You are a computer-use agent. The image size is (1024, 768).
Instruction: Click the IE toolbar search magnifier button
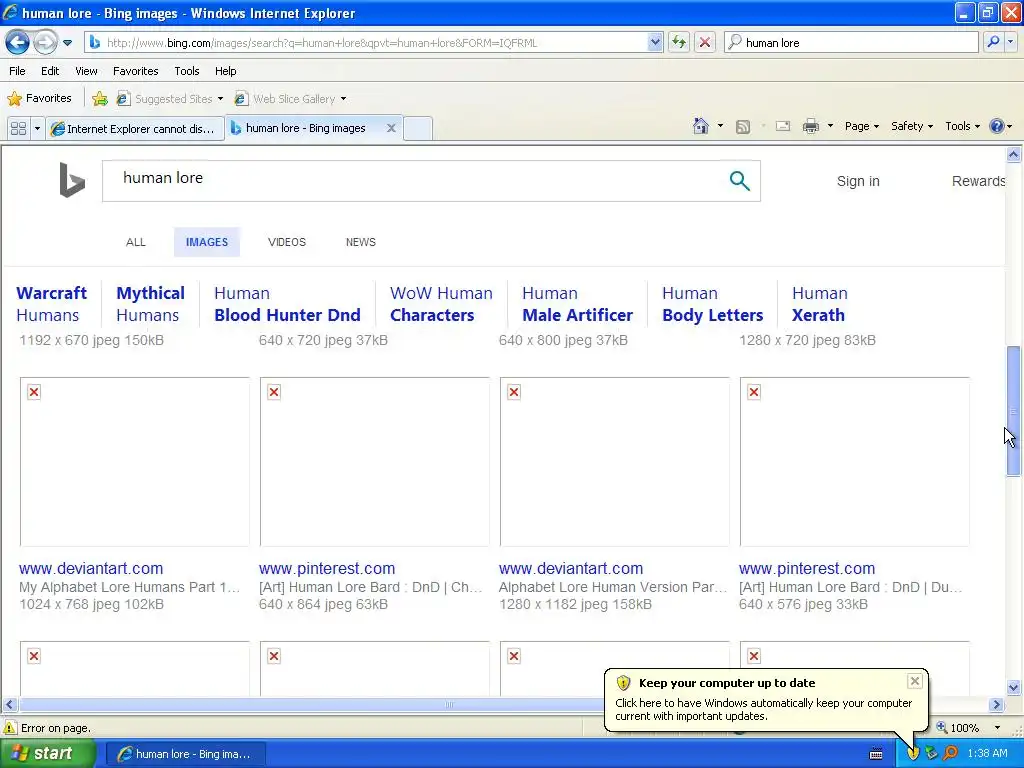pos(993,42)
